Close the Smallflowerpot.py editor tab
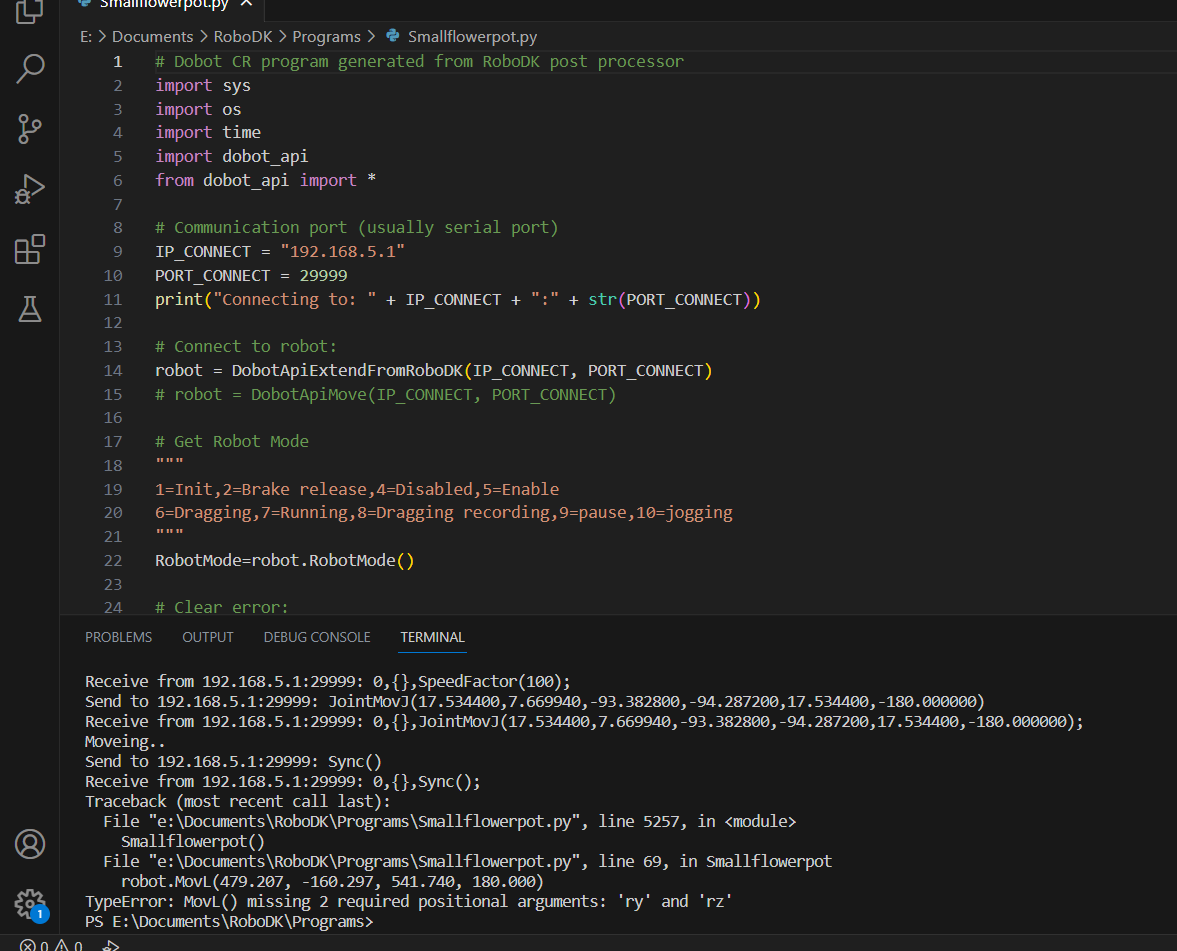Viewport: 1177px width, 951px height. [x=247, y=3]
